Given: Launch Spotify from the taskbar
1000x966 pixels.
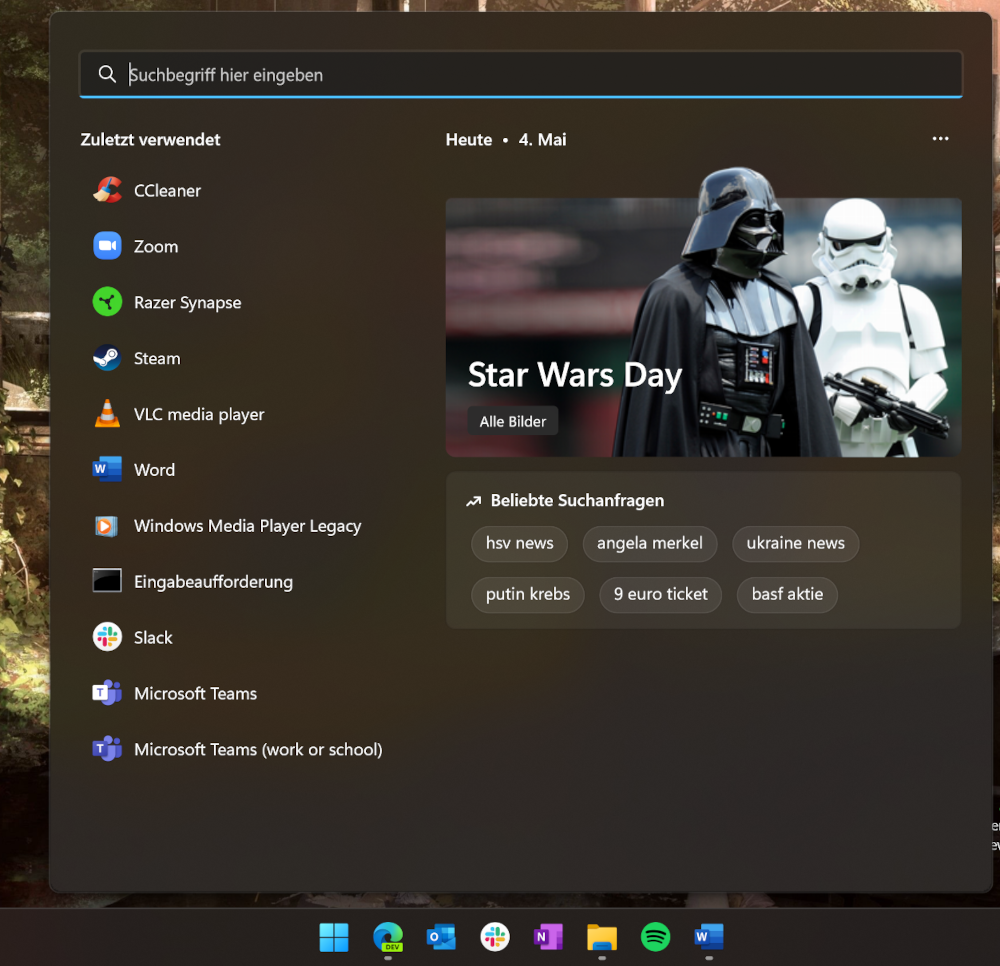Looking at the screenshot, I should click(656, 937).
